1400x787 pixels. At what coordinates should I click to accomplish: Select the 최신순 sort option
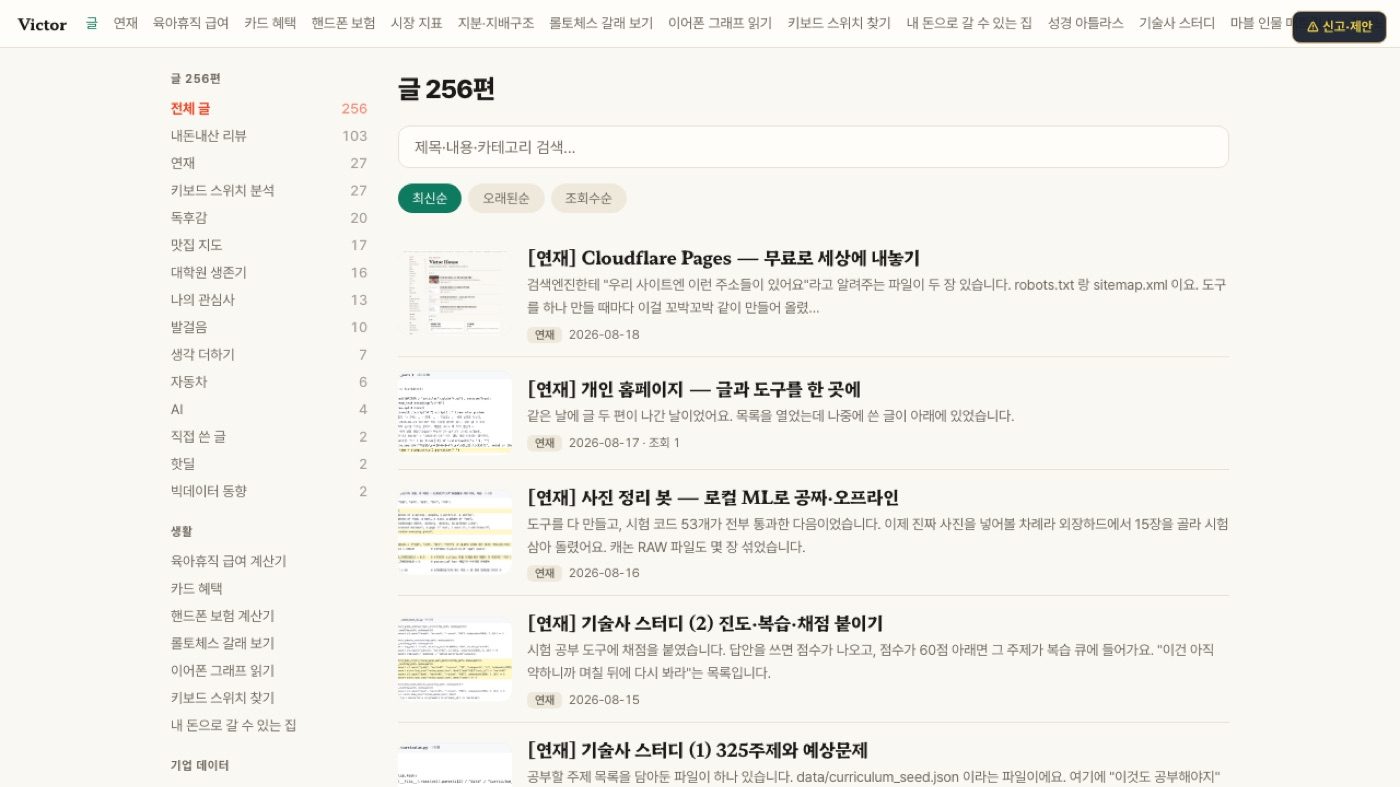click(430, 198)
